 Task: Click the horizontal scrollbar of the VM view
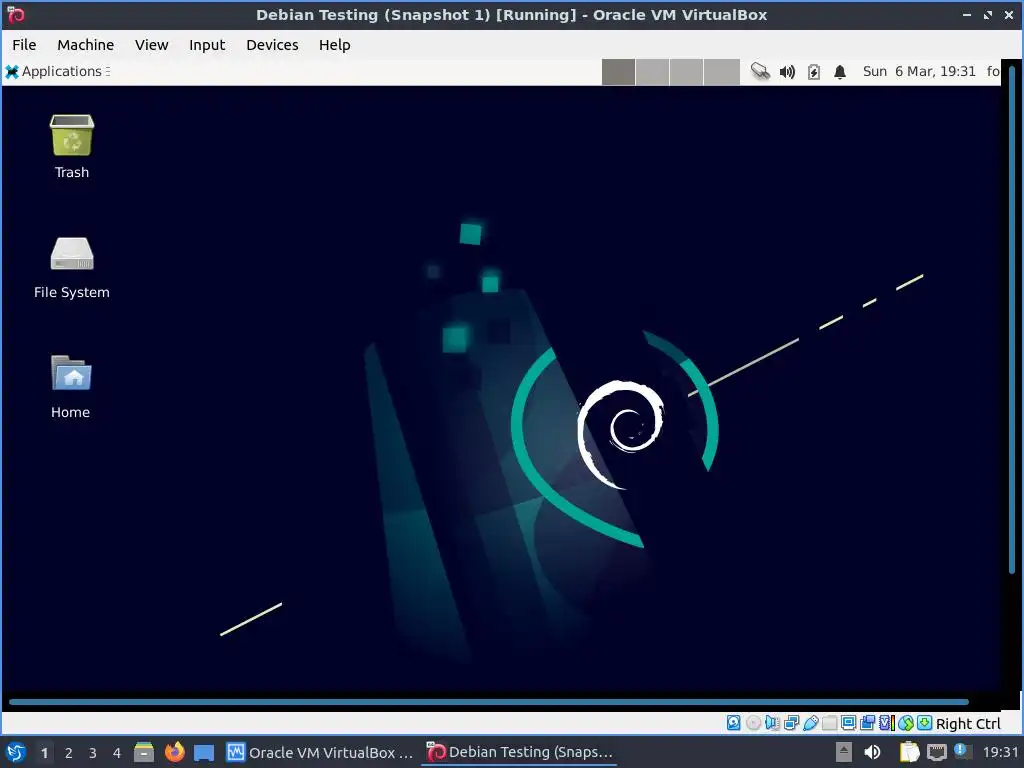[488, 702]
